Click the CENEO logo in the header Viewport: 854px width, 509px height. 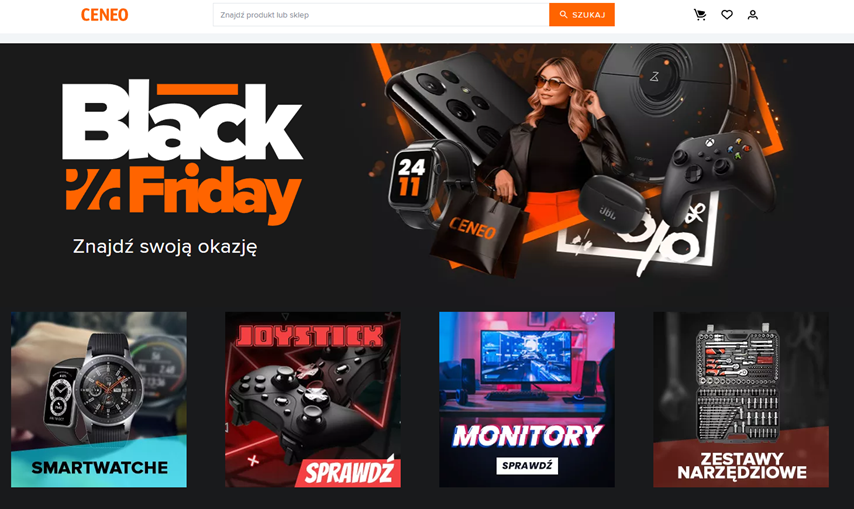[105, 15]
